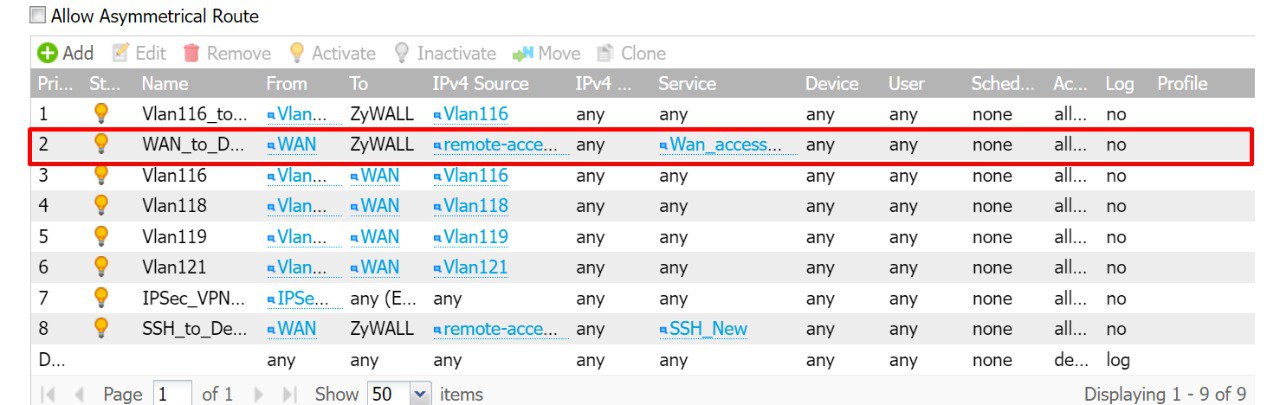Click the green Add rule icon

[x=48, y=53]
